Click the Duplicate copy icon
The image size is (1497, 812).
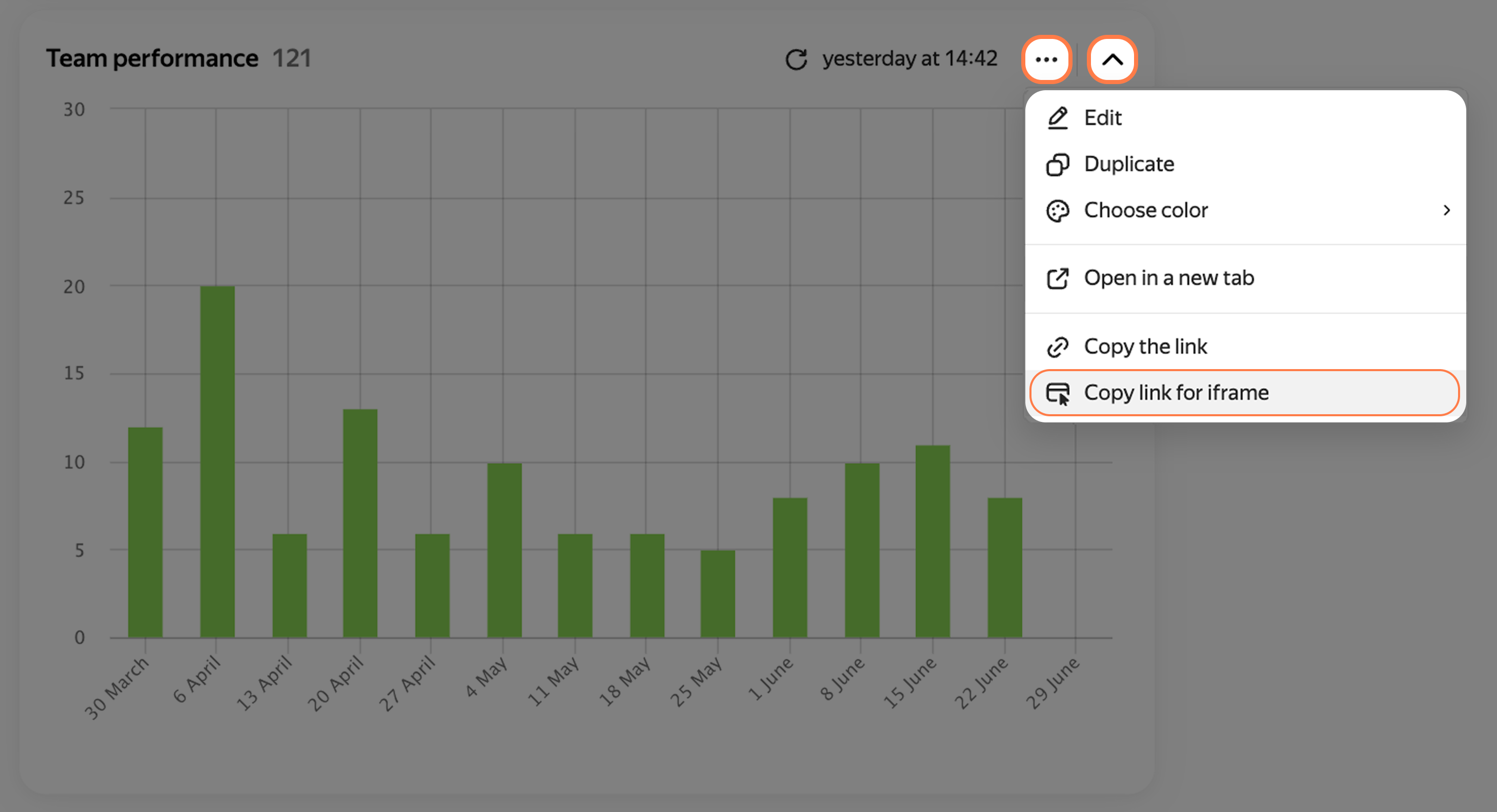tap(1058, 165)
